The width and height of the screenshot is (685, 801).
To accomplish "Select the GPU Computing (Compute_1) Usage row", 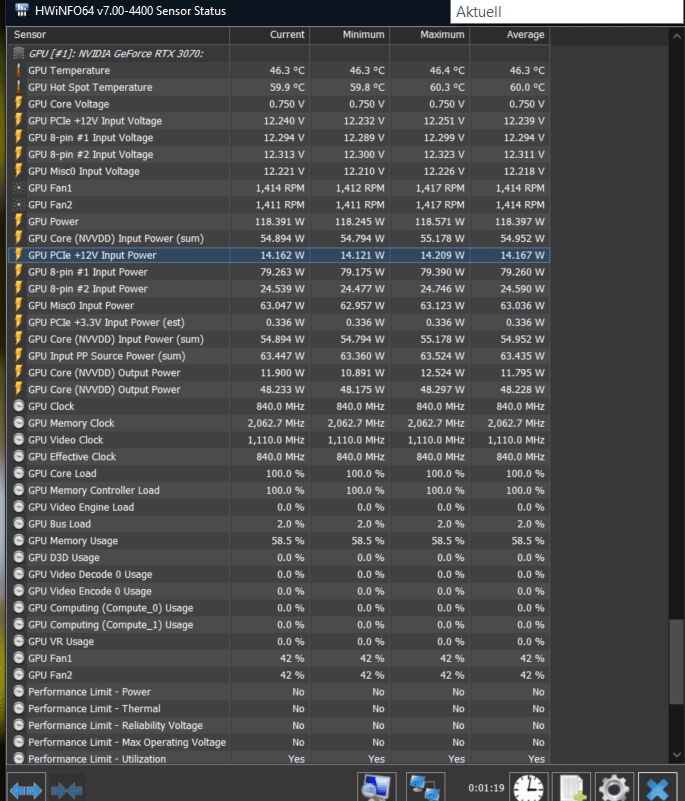I will click(279, 625).
